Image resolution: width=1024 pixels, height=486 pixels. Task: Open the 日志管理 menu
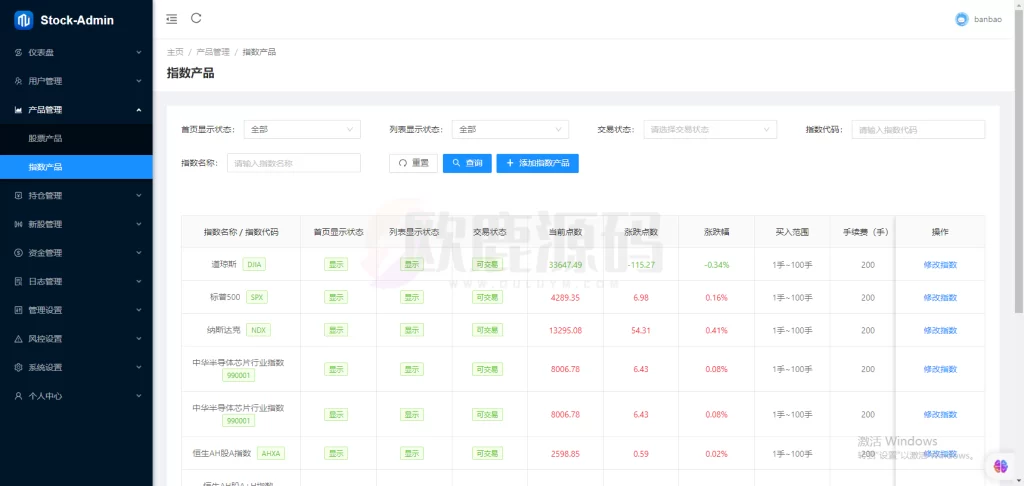(76, 282)
